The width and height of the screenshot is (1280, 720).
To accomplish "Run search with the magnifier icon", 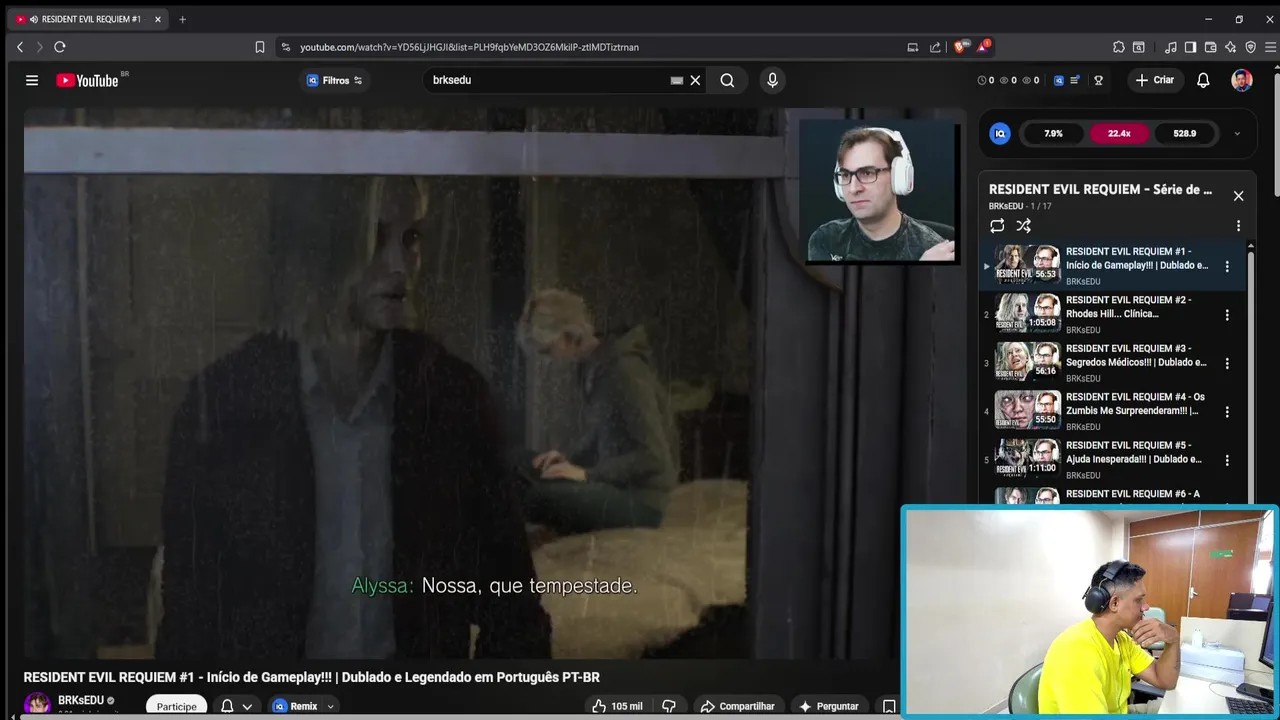I will [x=727, y=80].
